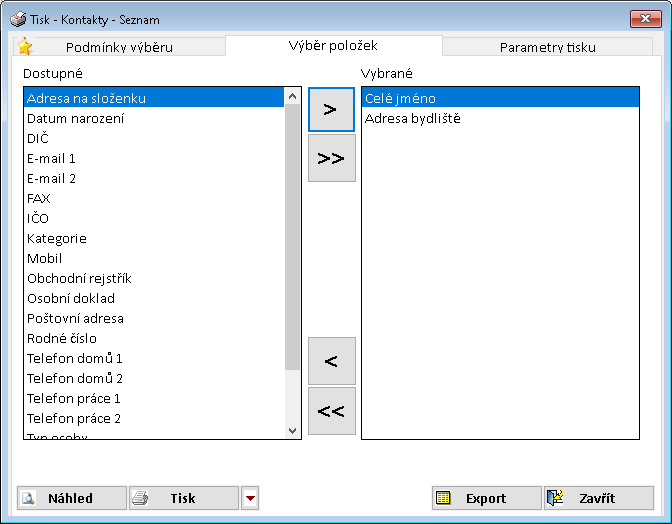Click the Tisk print button

click(x=184, y=498)
